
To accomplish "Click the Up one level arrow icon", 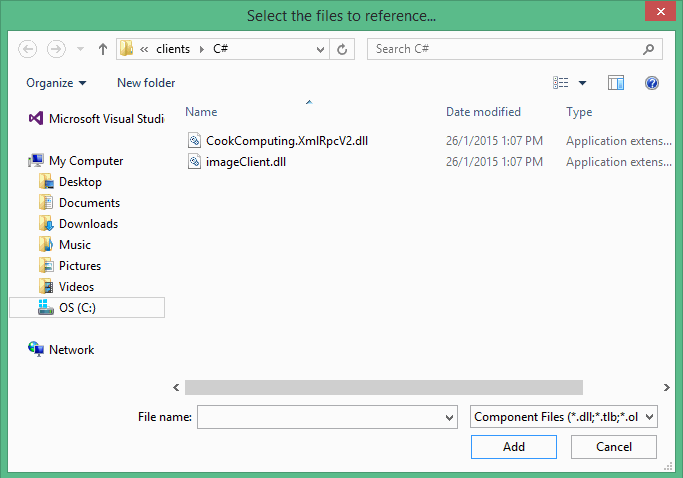I will pyautogui.click(x=103, y=49).
